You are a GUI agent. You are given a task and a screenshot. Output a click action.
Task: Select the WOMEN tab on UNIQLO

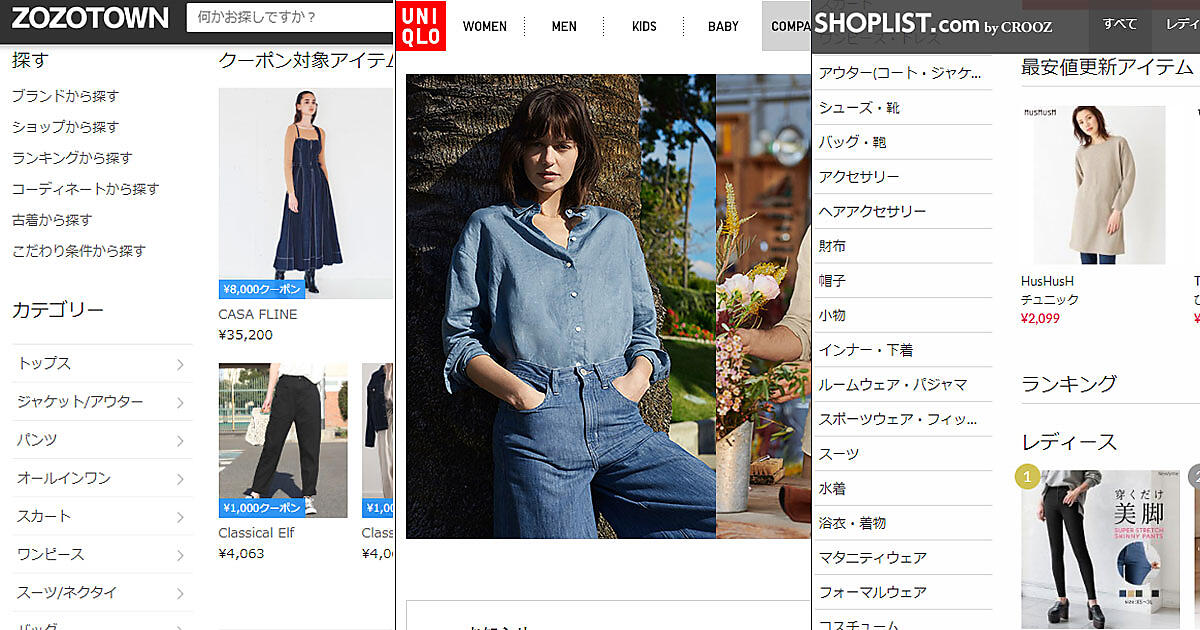coord(484,26)
